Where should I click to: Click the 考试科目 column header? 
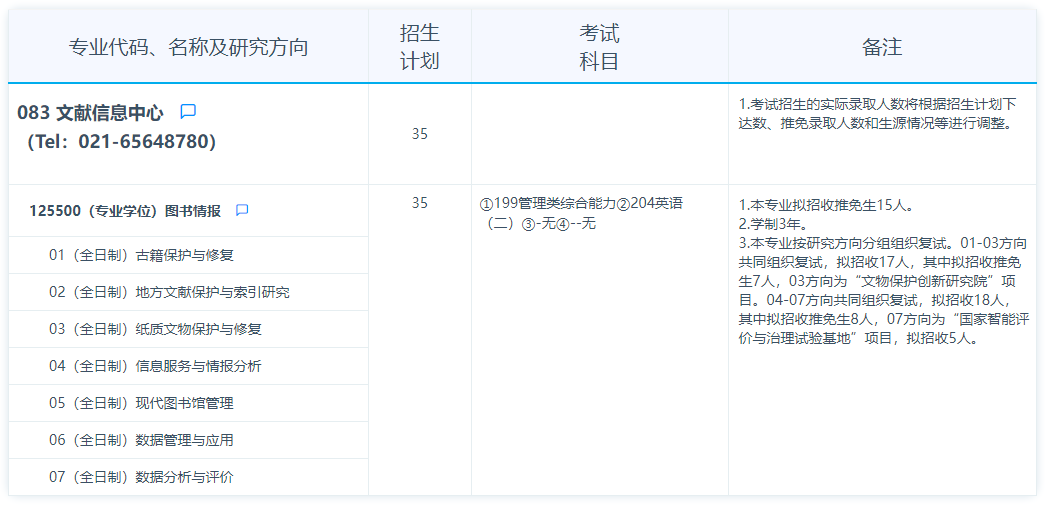[599, 47]
